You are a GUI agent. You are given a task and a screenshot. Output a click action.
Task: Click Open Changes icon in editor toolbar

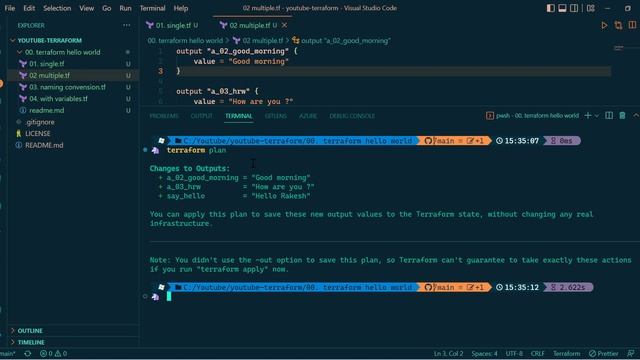[618, 25]
